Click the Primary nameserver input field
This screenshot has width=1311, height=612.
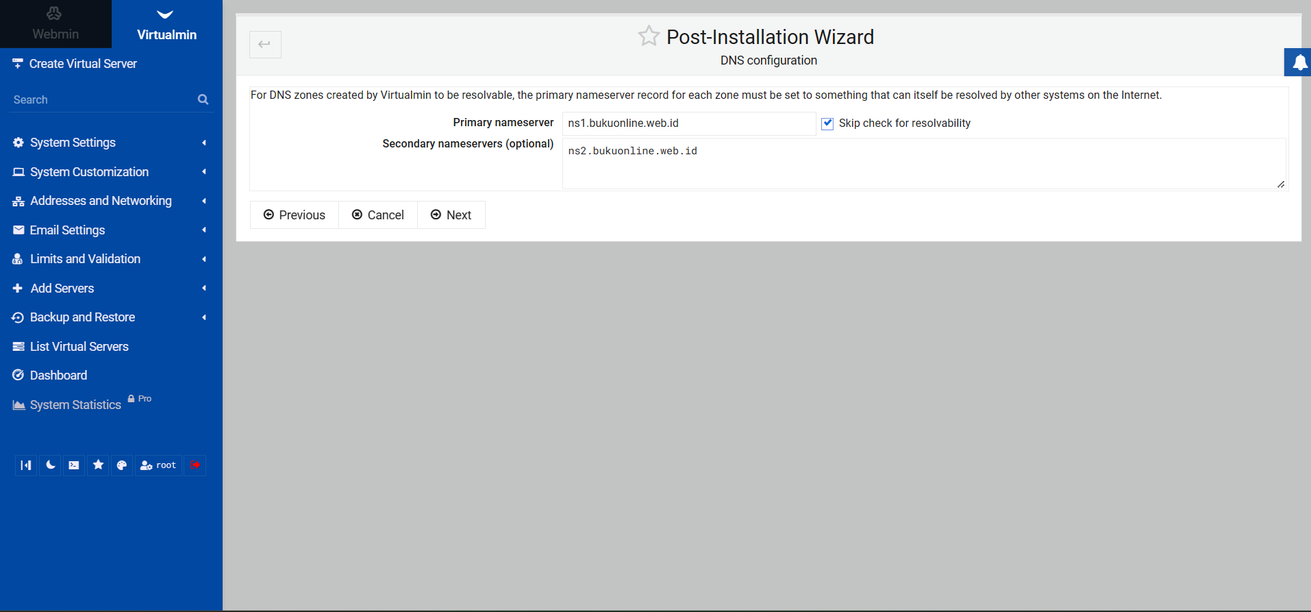[688, 123]
